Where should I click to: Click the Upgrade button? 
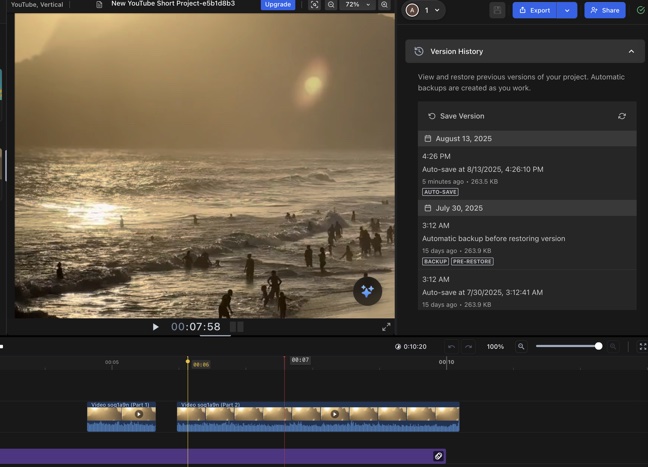[278, 5]
